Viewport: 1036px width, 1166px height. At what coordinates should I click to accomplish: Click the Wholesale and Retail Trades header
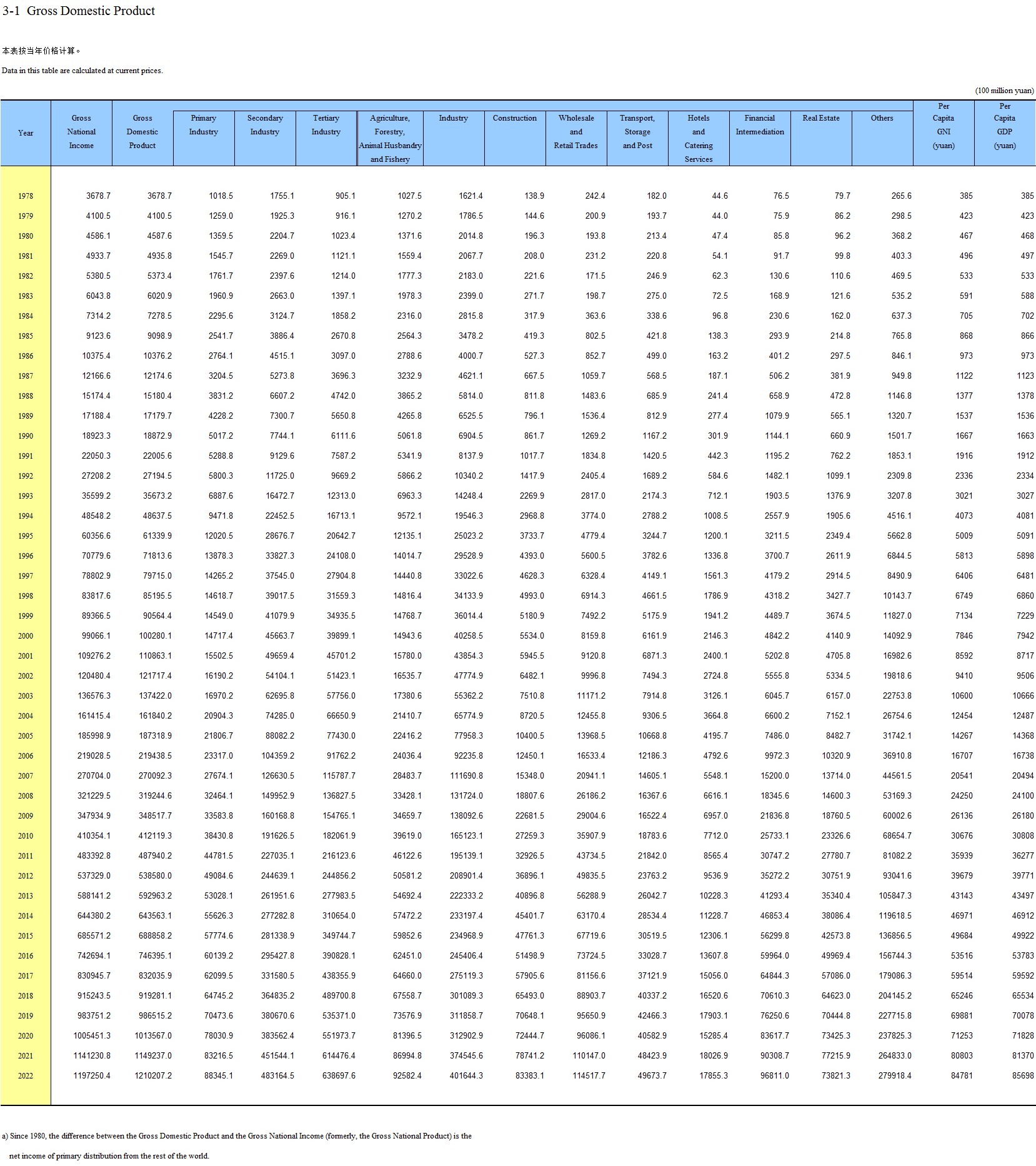(575, 132)
